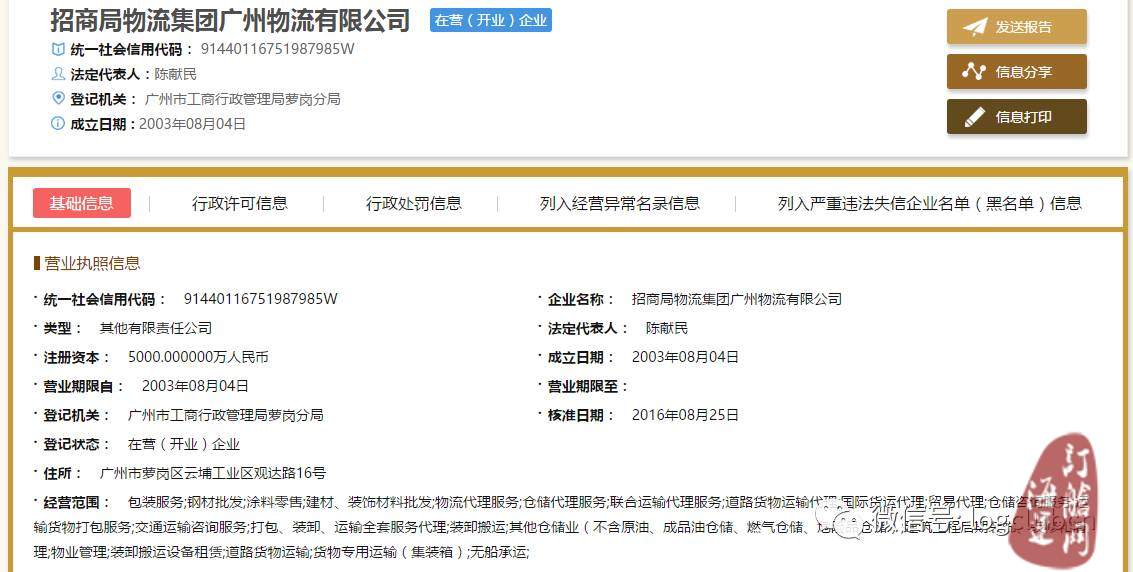The height and width of the screenshot is (572, 1133).
Task: Click 营业期限自 value 2003年08月04日
Action: pyautogui.click(x=195, y=386)
